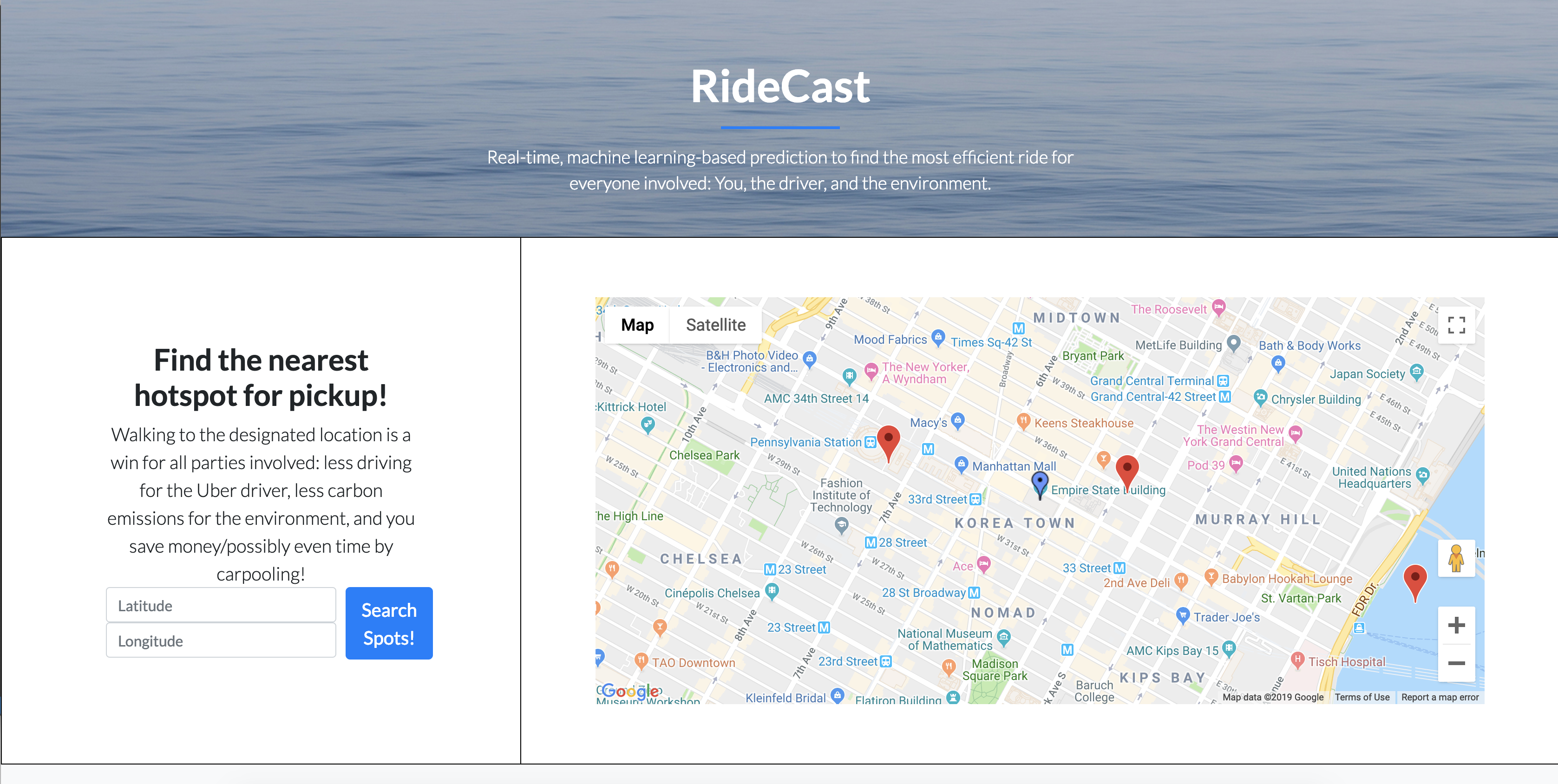Toggle fullscreen view of the map
This screenshot has height=784, width=1558.
point(1456,326)
